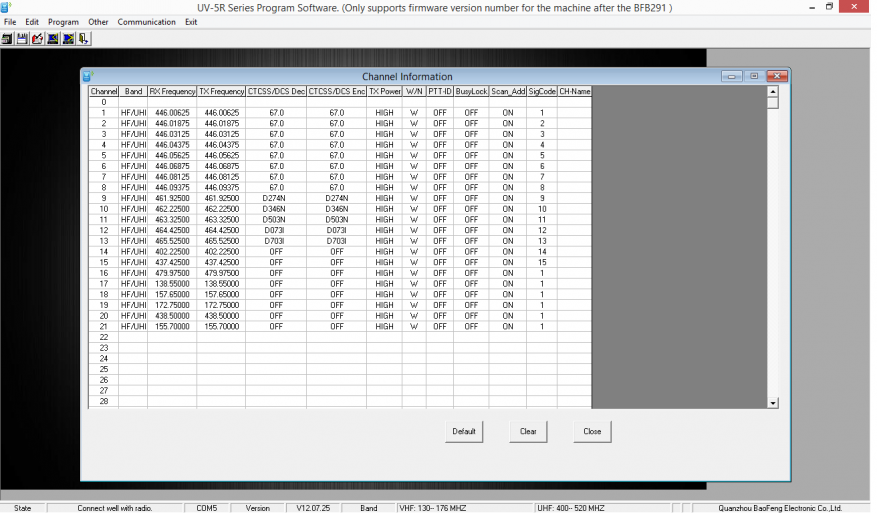Image resolution: width=877 pixels, height=513 pixels.
Task: Select the TX Power HIGH cell in channel 5
Action: click(385, 156)
